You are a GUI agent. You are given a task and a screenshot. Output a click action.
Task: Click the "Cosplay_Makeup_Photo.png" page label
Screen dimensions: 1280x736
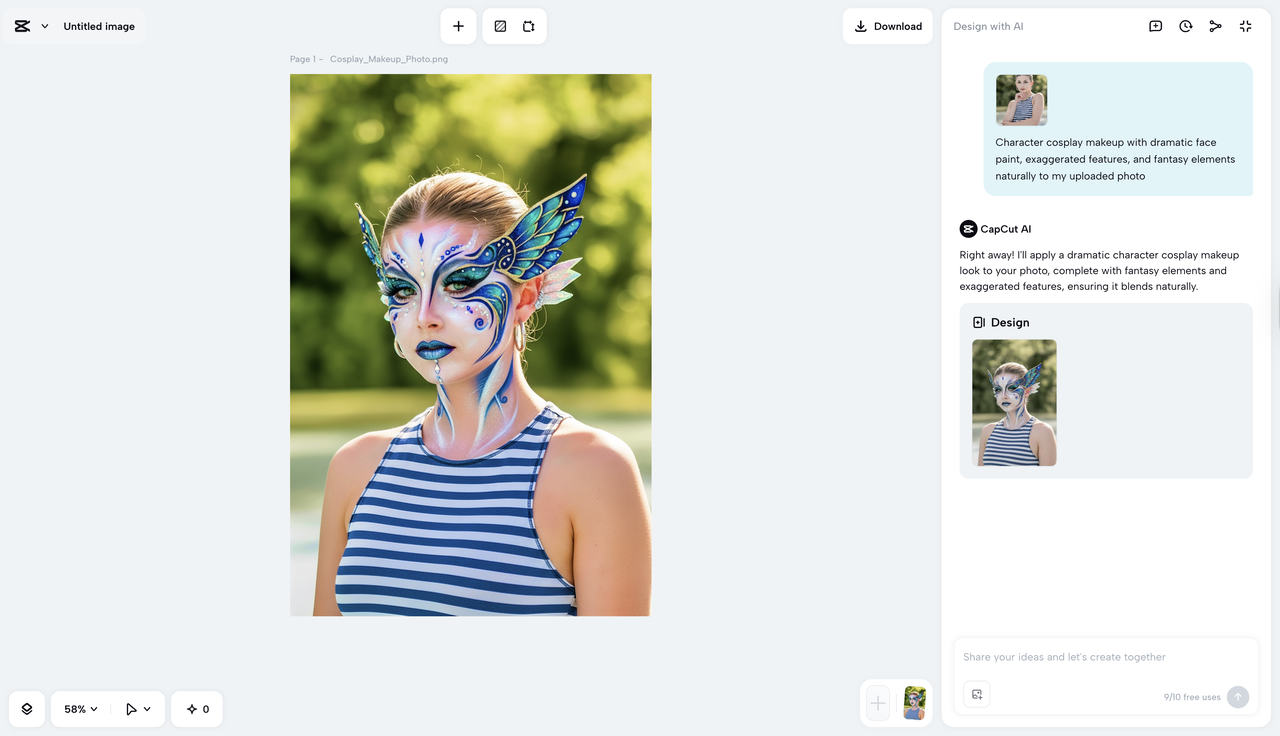[389, 59]
